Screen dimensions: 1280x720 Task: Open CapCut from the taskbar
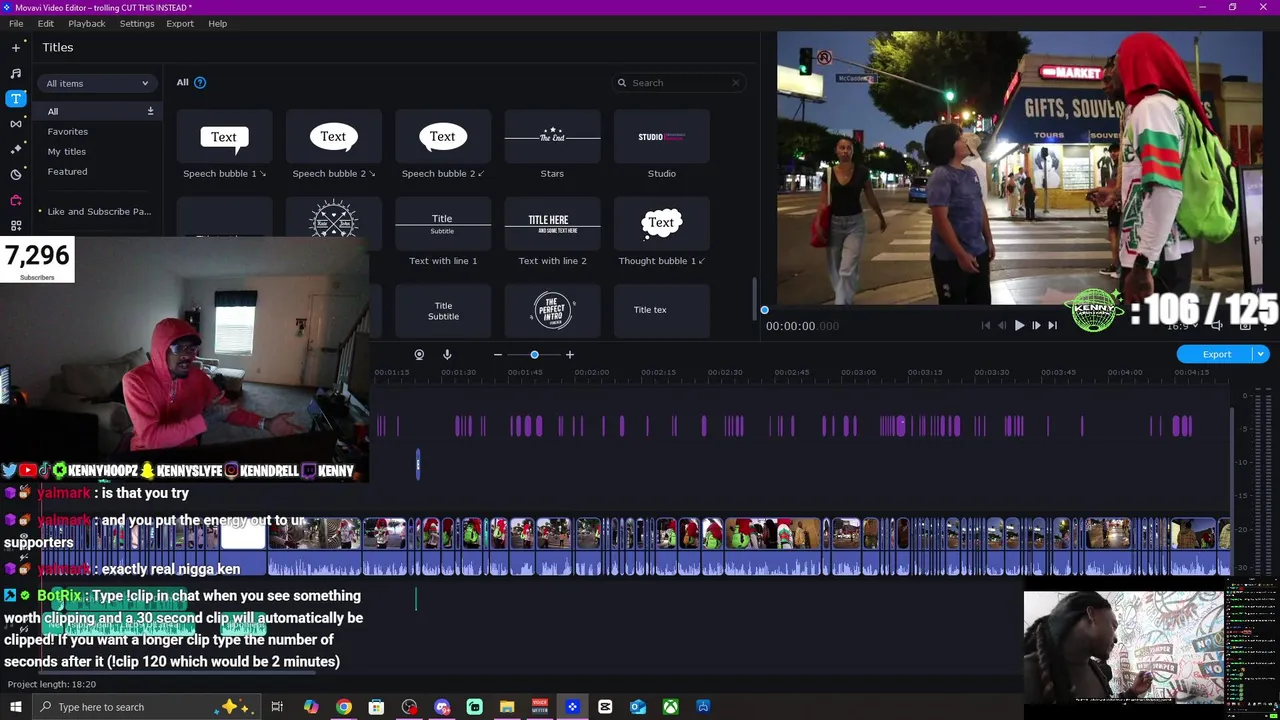(x=605, y=707)
